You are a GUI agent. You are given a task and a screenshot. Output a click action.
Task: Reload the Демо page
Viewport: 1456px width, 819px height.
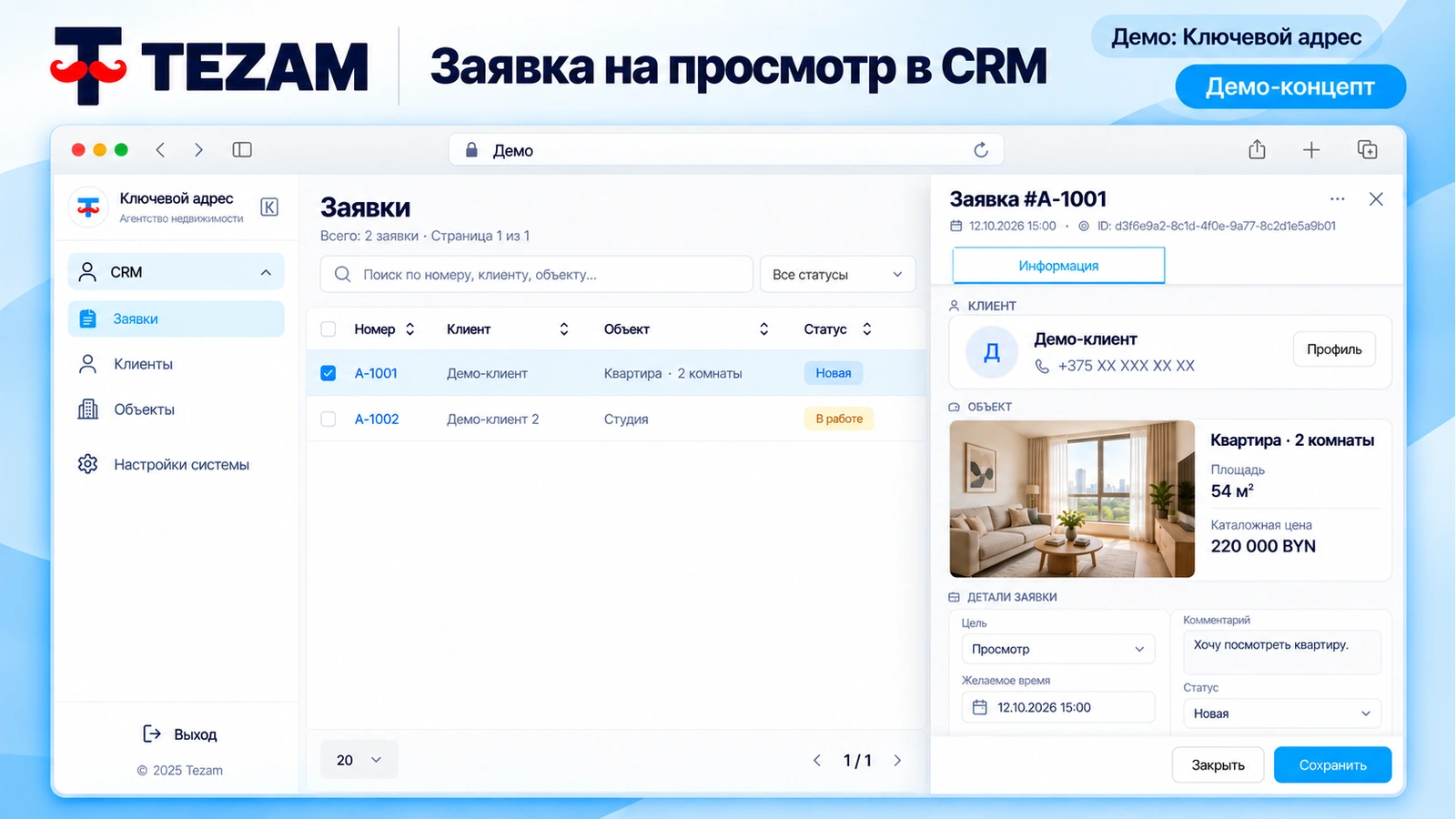click(981, 150)
